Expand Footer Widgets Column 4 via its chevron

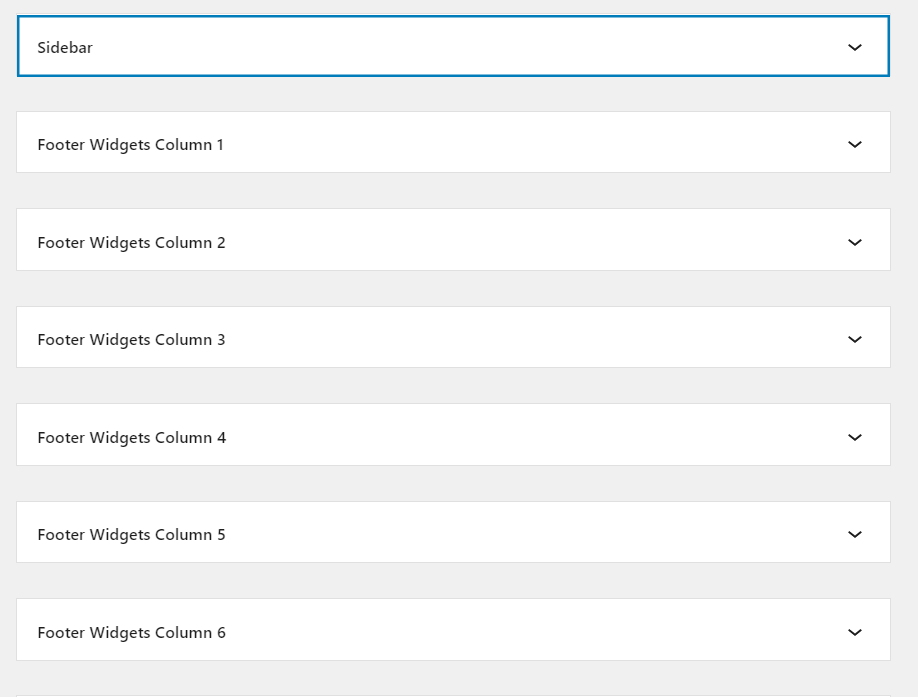tap(855, 437)
